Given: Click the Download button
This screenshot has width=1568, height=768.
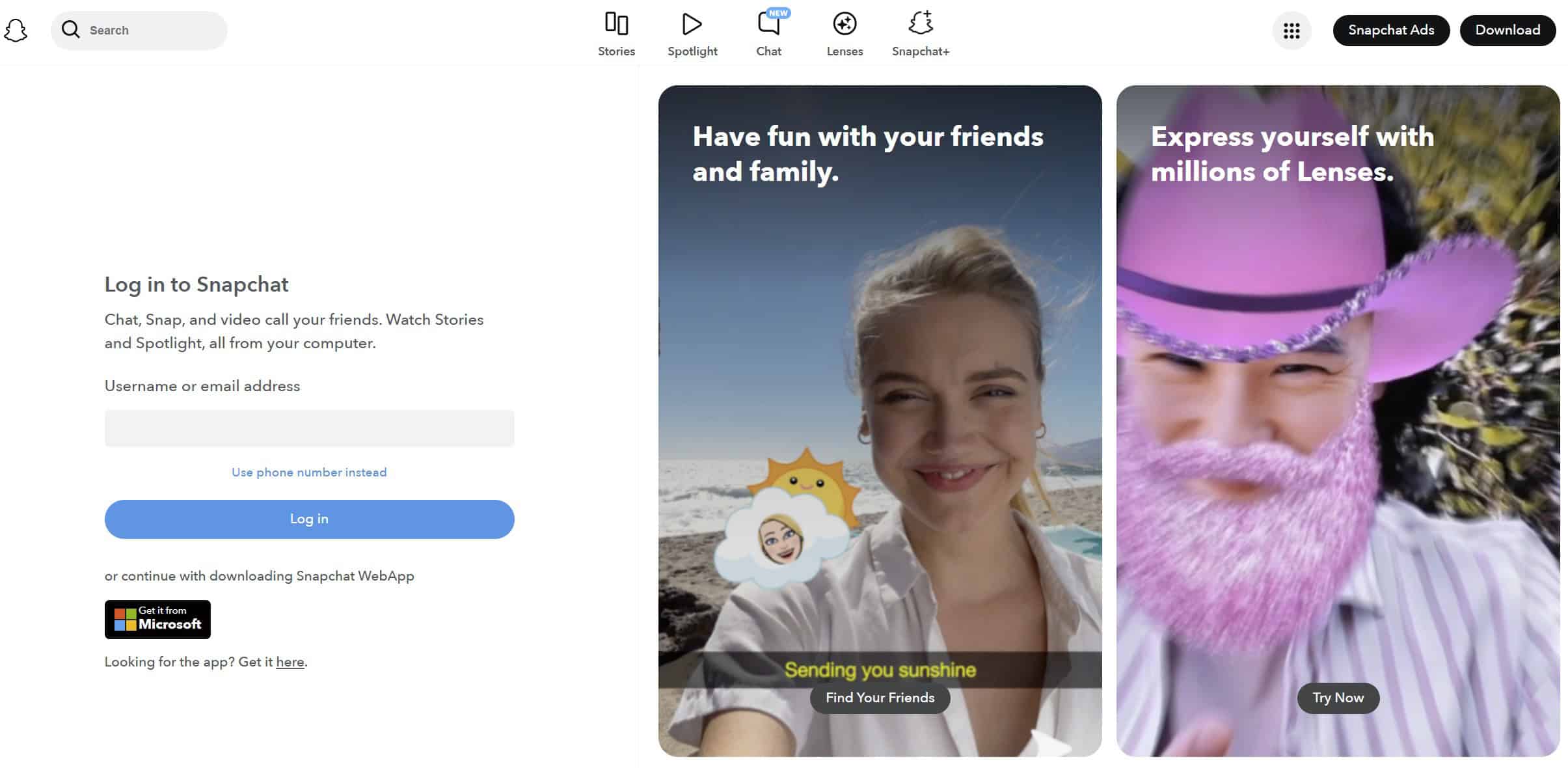Looking at the screenshot, I should [1507, 30].
